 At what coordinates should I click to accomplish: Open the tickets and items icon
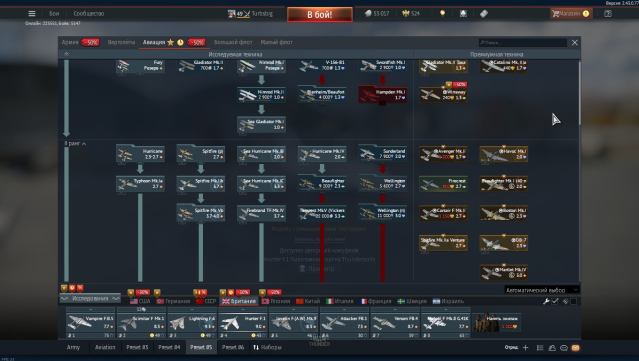click(x=484, y=13)
